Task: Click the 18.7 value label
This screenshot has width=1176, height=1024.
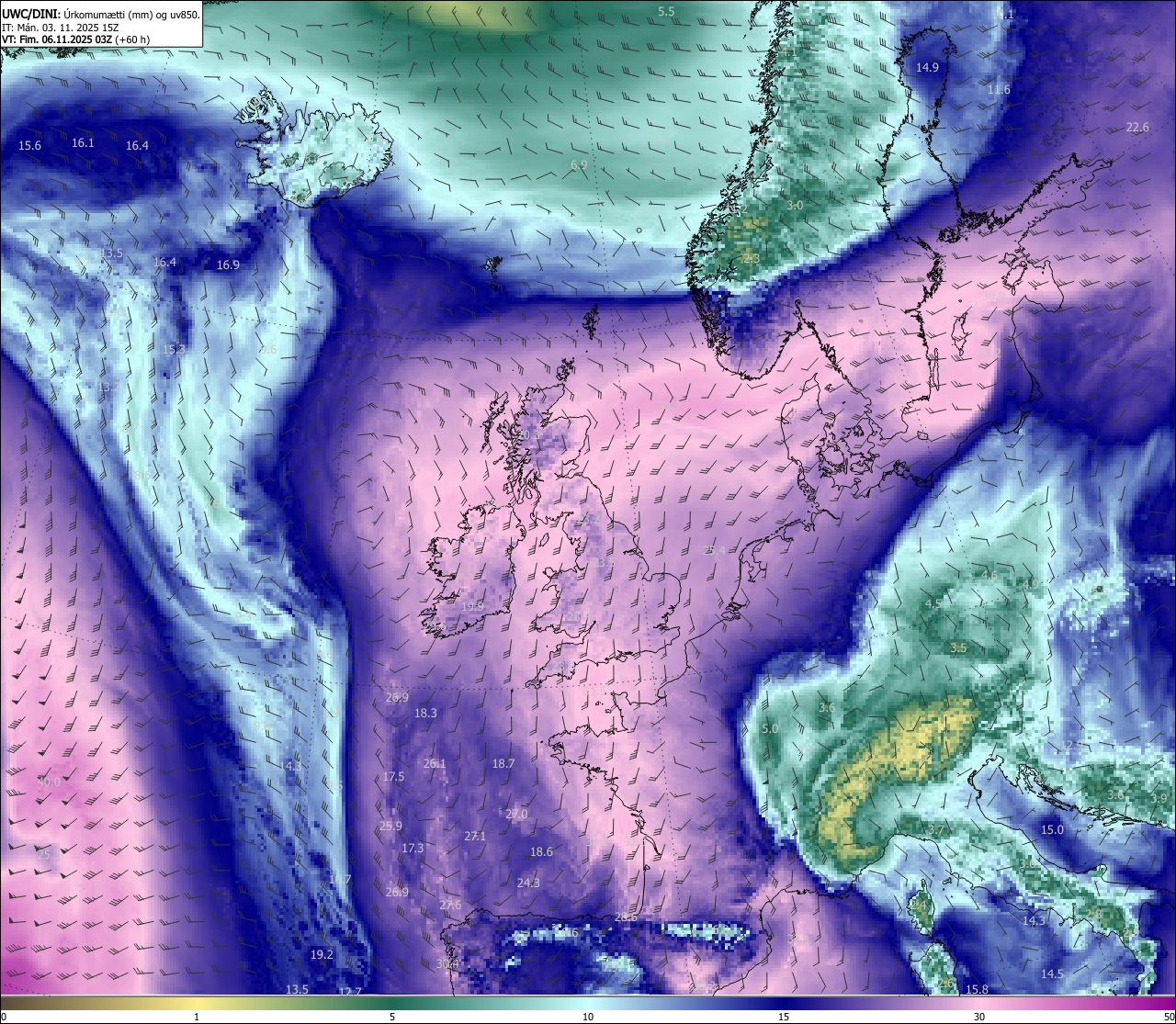Action: [503, 764]
